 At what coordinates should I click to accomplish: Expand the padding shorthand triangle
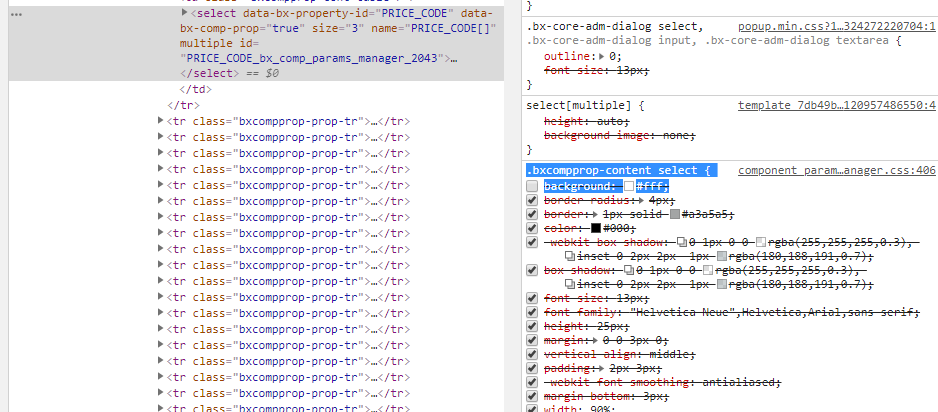coord(602,368)
